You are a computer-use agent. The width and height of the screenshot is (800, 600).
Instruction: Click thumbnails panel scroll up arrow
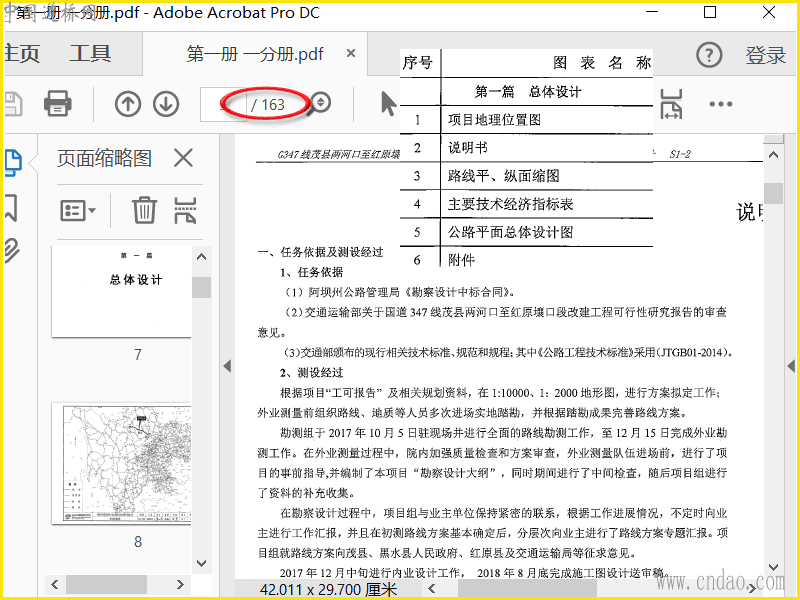point(202,257)
